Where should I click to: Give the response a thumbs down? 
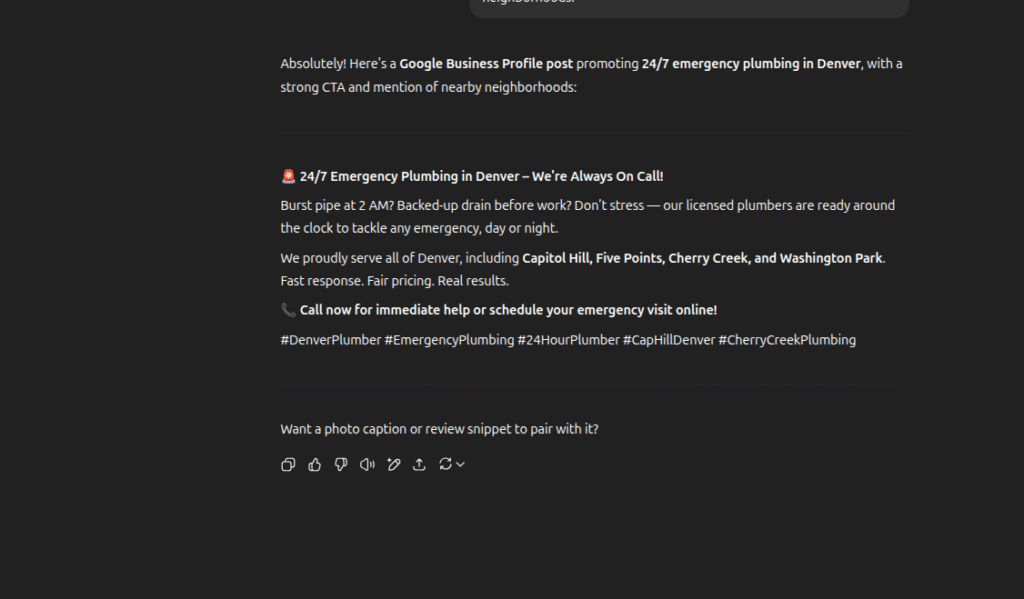pos(341,464)
